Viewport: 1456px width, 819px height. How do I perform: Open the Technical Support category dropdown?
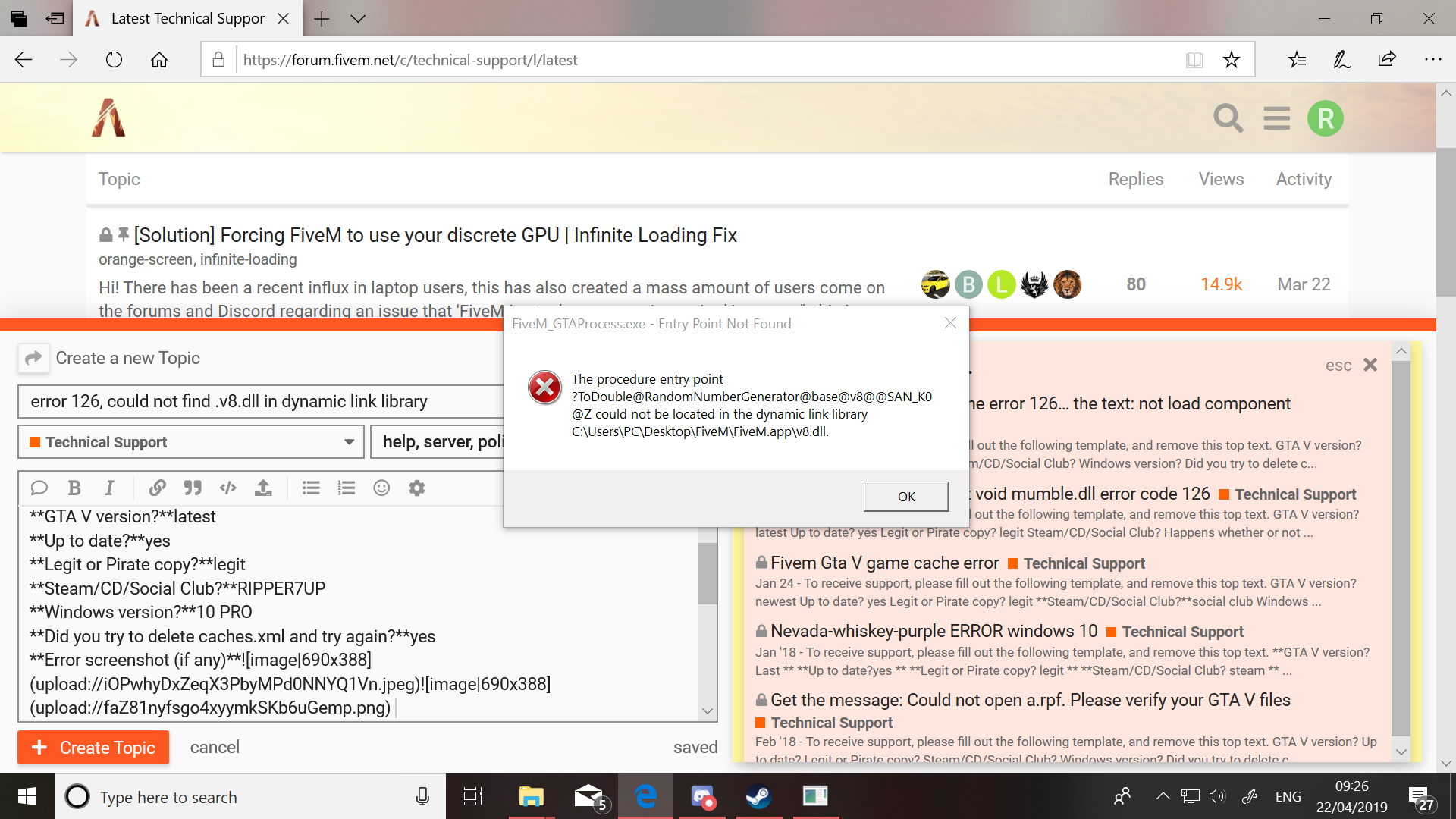191,442
